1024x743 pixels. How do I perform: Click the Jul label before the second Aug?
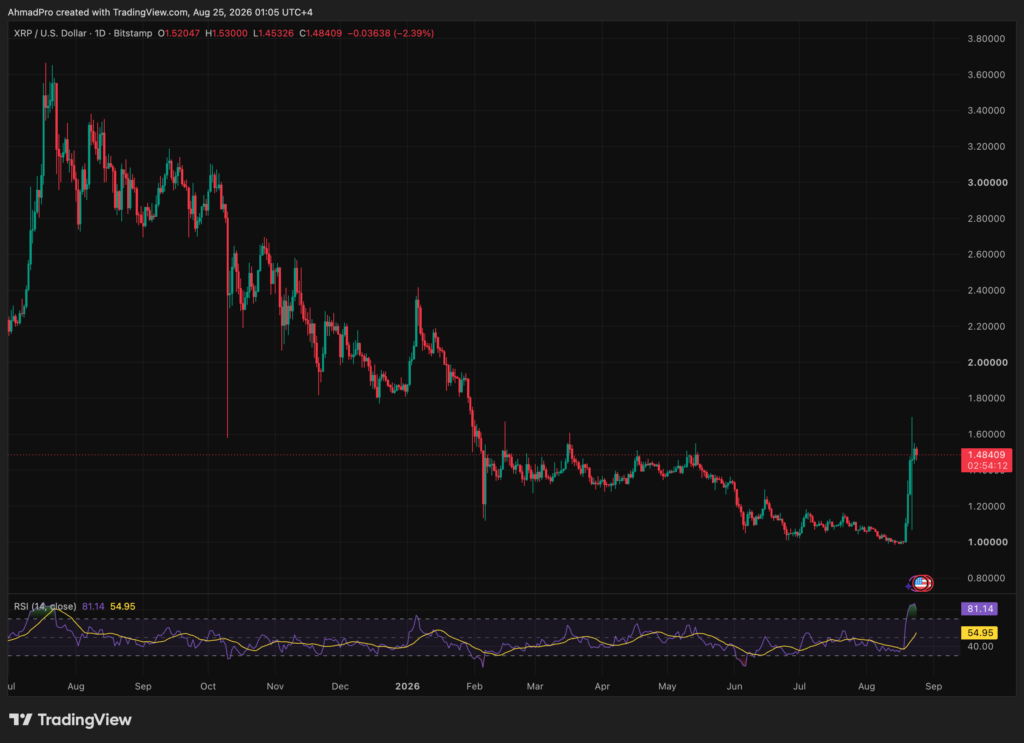799,686
